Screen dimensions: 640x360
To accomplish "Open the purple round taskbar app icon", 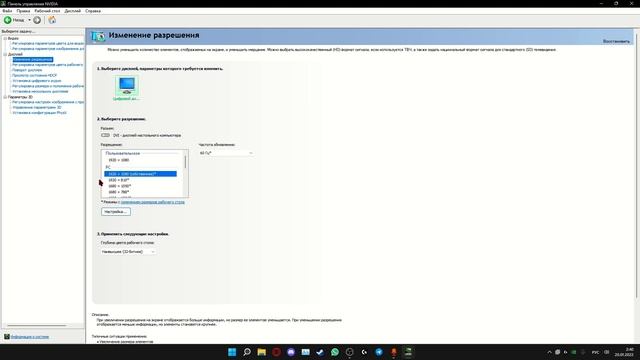I will click(x=291, y=352).
